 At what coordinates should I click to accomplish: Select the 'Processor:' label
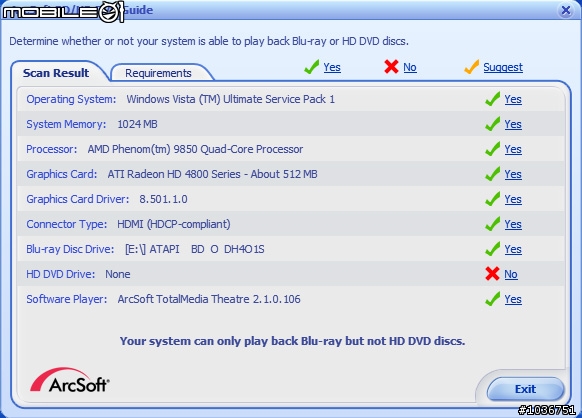coord(52,149)
